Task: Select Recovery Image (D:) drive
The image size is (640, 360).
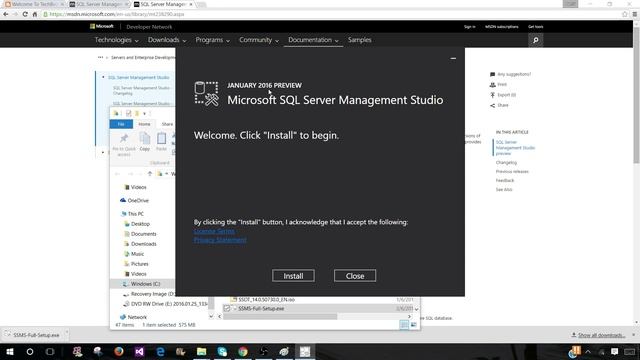Action: pyautogui.click(x=149, y=294)
